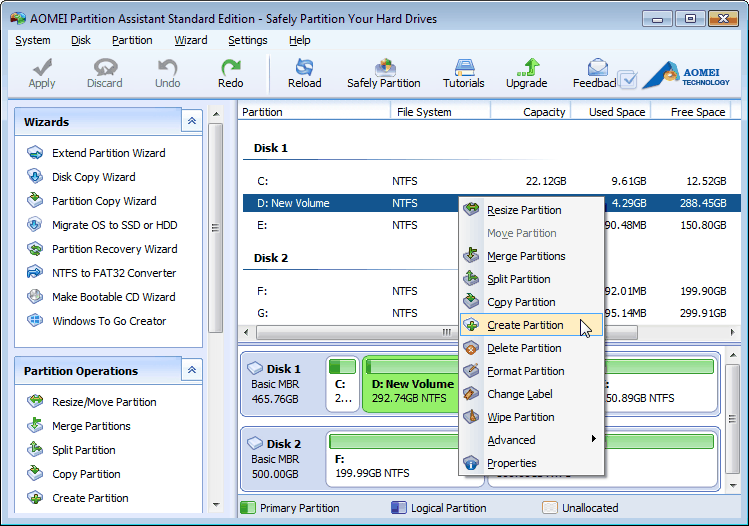Select Merge Partitions in operations panel
The width and height of the screenshot is (749, 526).
pos(91,426)
